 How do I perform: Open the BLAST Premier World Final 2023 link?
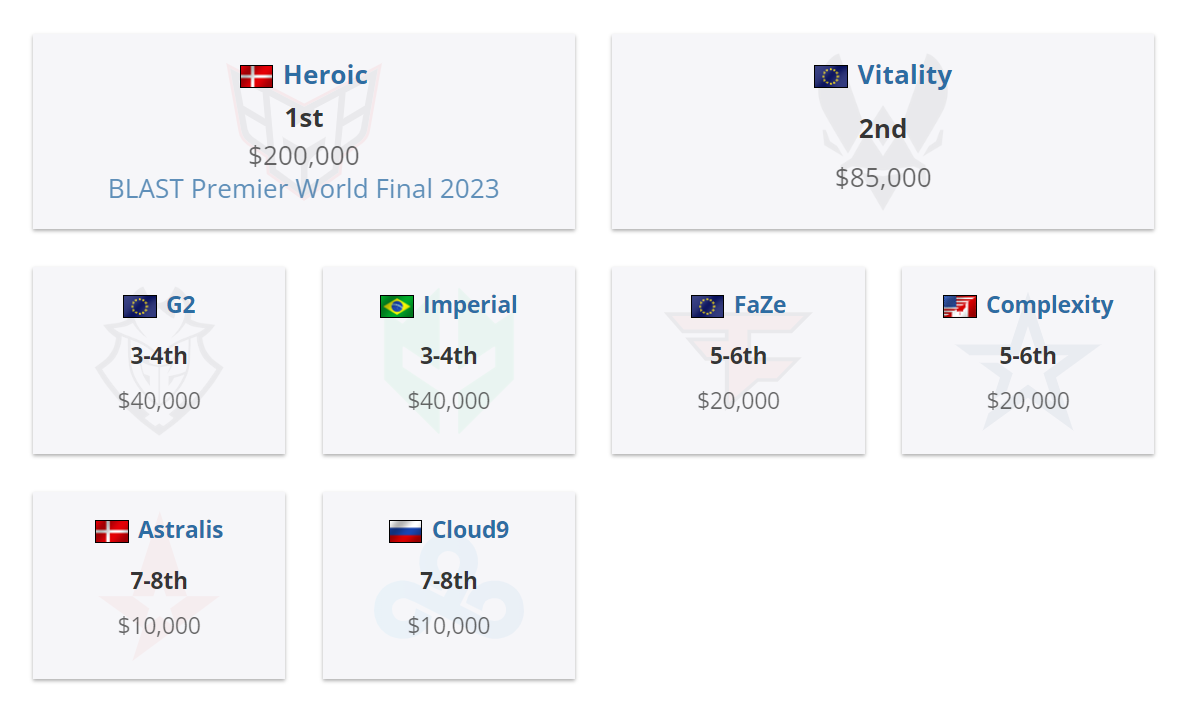302,188
